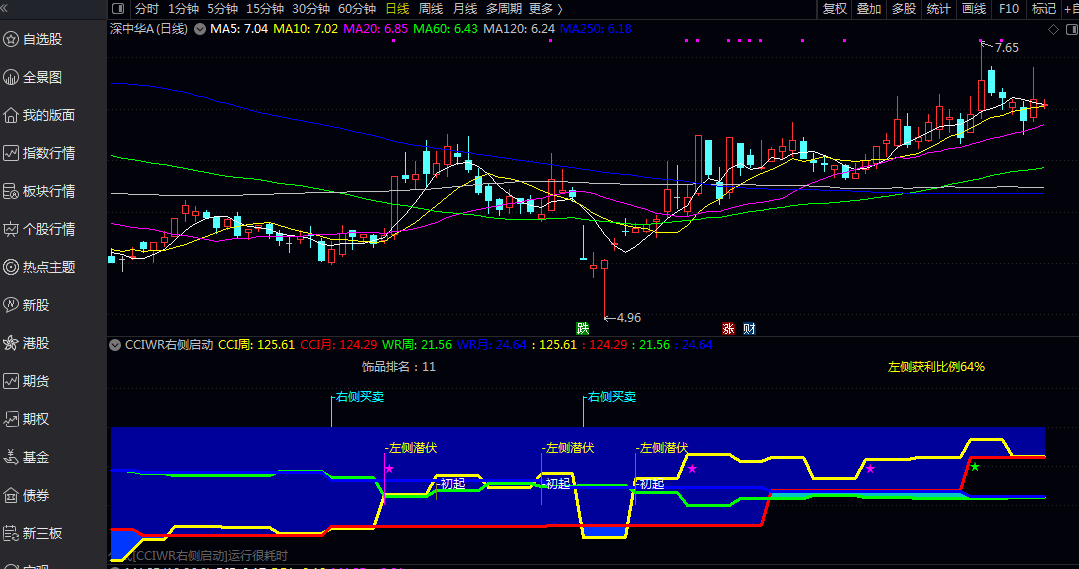The image size is (1079, 569).
Task: Click the 7.65 high price label
Action: [1007, 47]
